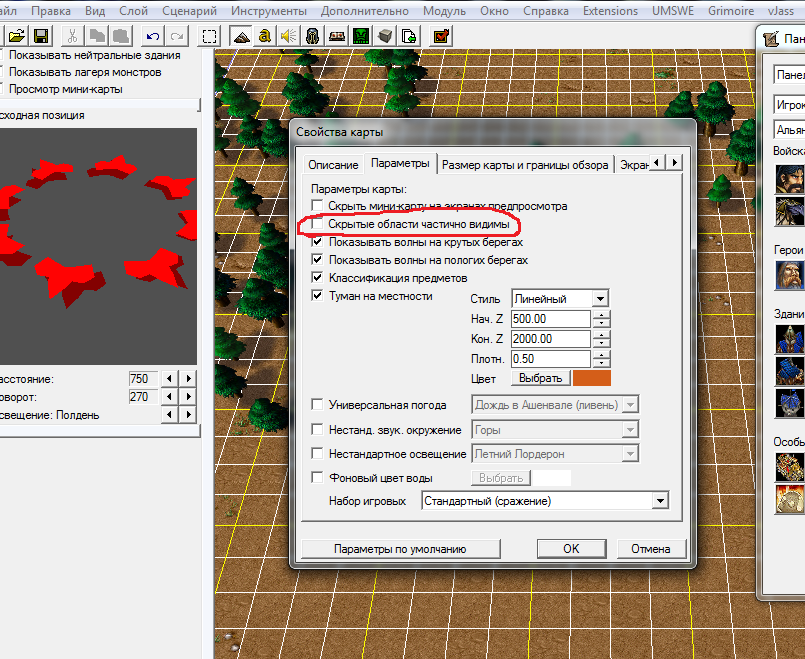The width and height of the screenshot is (805, 659).
Task: Uncheck Показывать волны на крутых берегах
Action: pos(317,242)
